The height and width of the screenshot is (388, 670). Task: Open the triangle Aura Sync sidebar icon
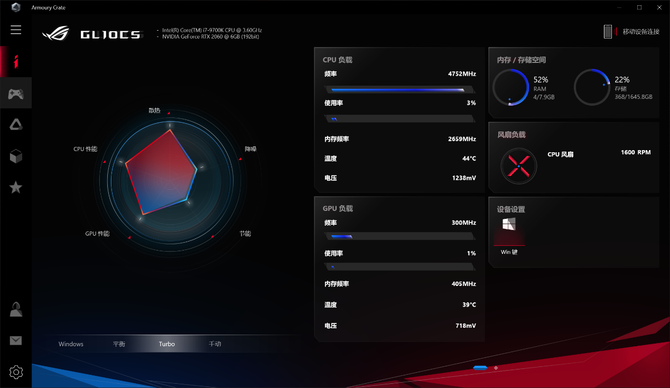pos(16,124)
